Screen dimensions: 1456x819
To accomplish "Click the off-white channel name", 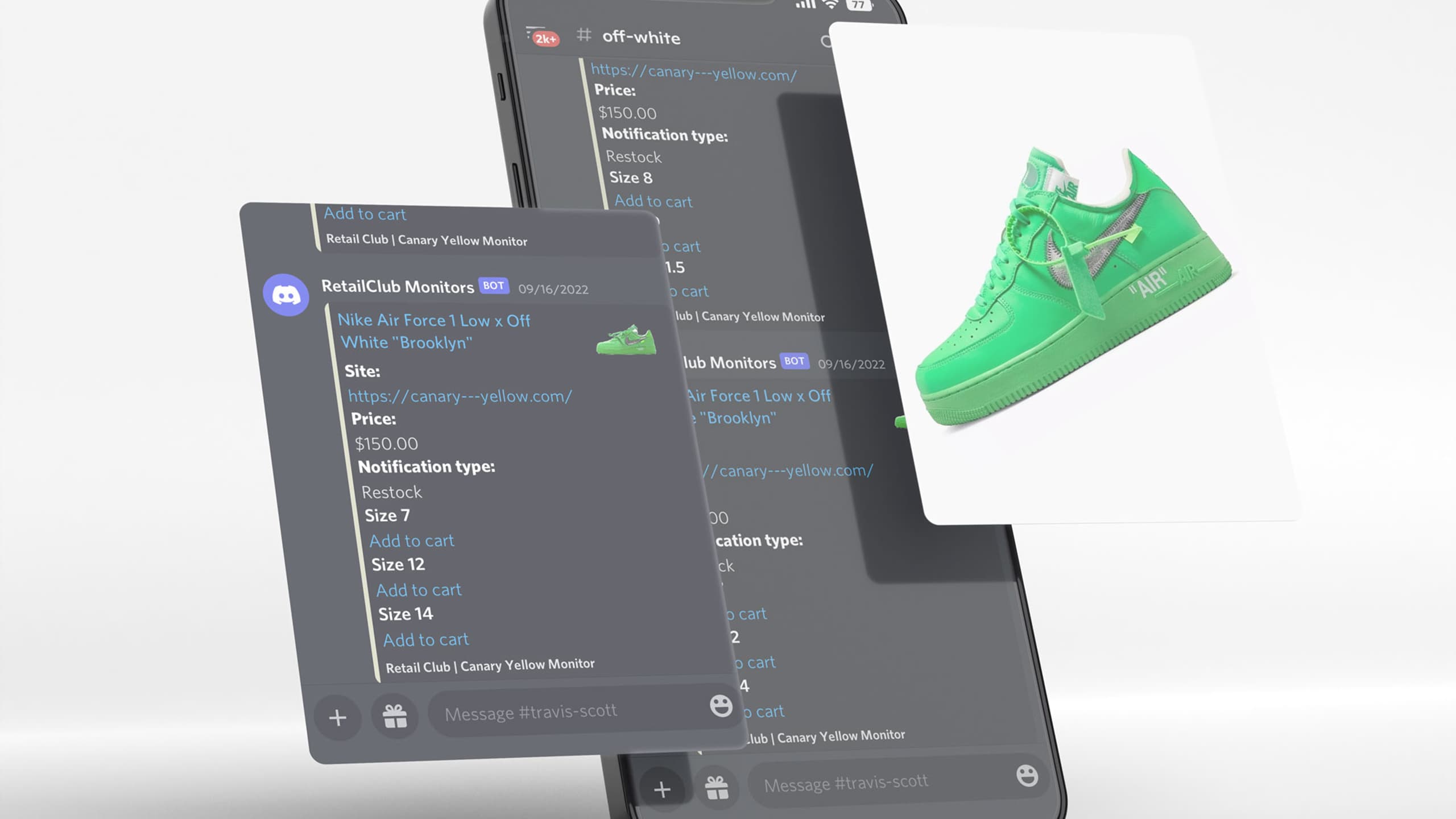I will 641,37.
